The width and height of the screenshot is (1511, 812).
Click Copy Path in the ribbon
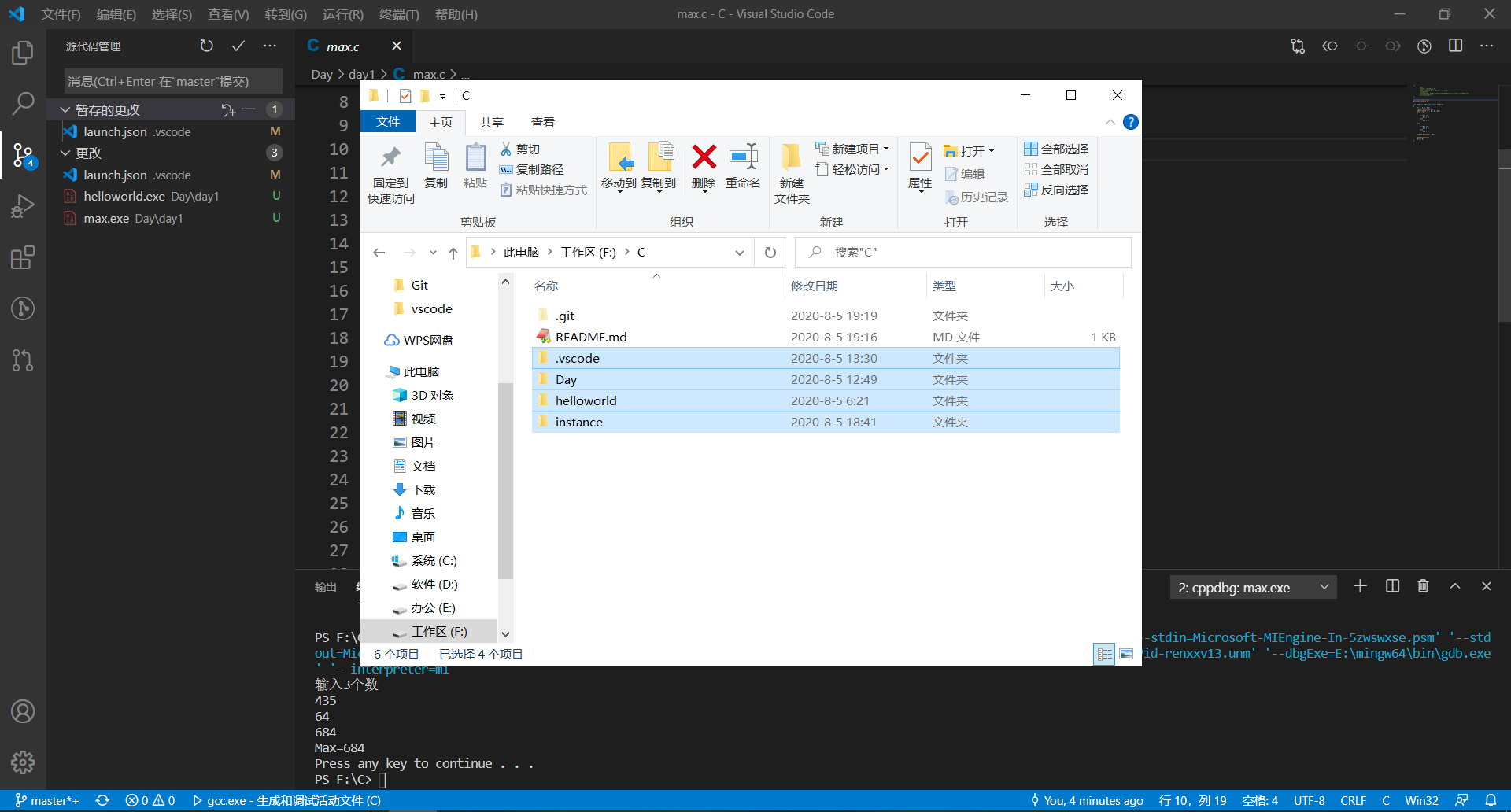tap(531, 169)
